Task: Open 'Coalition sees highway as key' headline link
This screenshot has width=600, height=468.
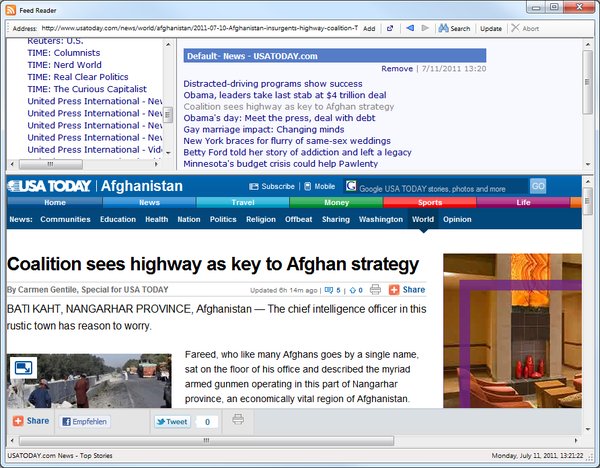Action: click(289, 106)
